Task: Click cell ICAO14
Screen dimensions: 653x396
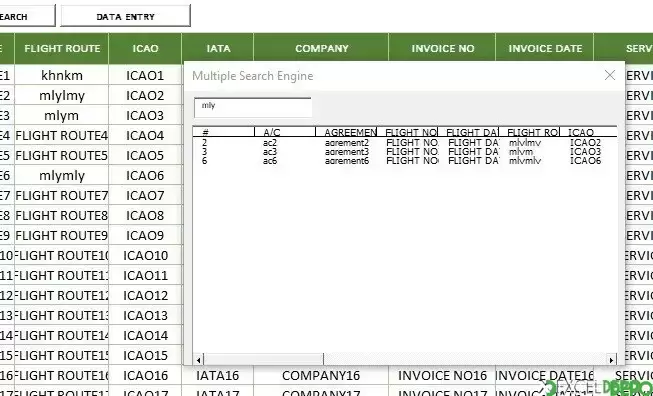Action: click(145, 335)
